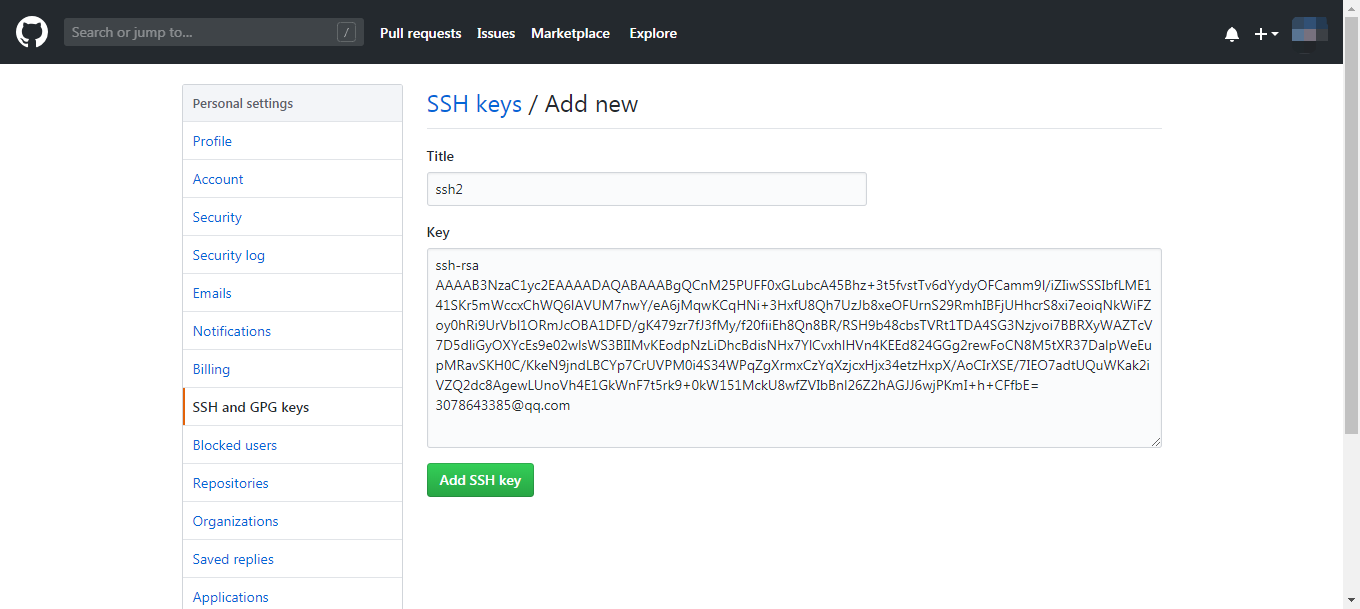Open the notifications bell icon
Image resolution: width=1360 pixels, height=609 pixels.
pos(1232,34)
